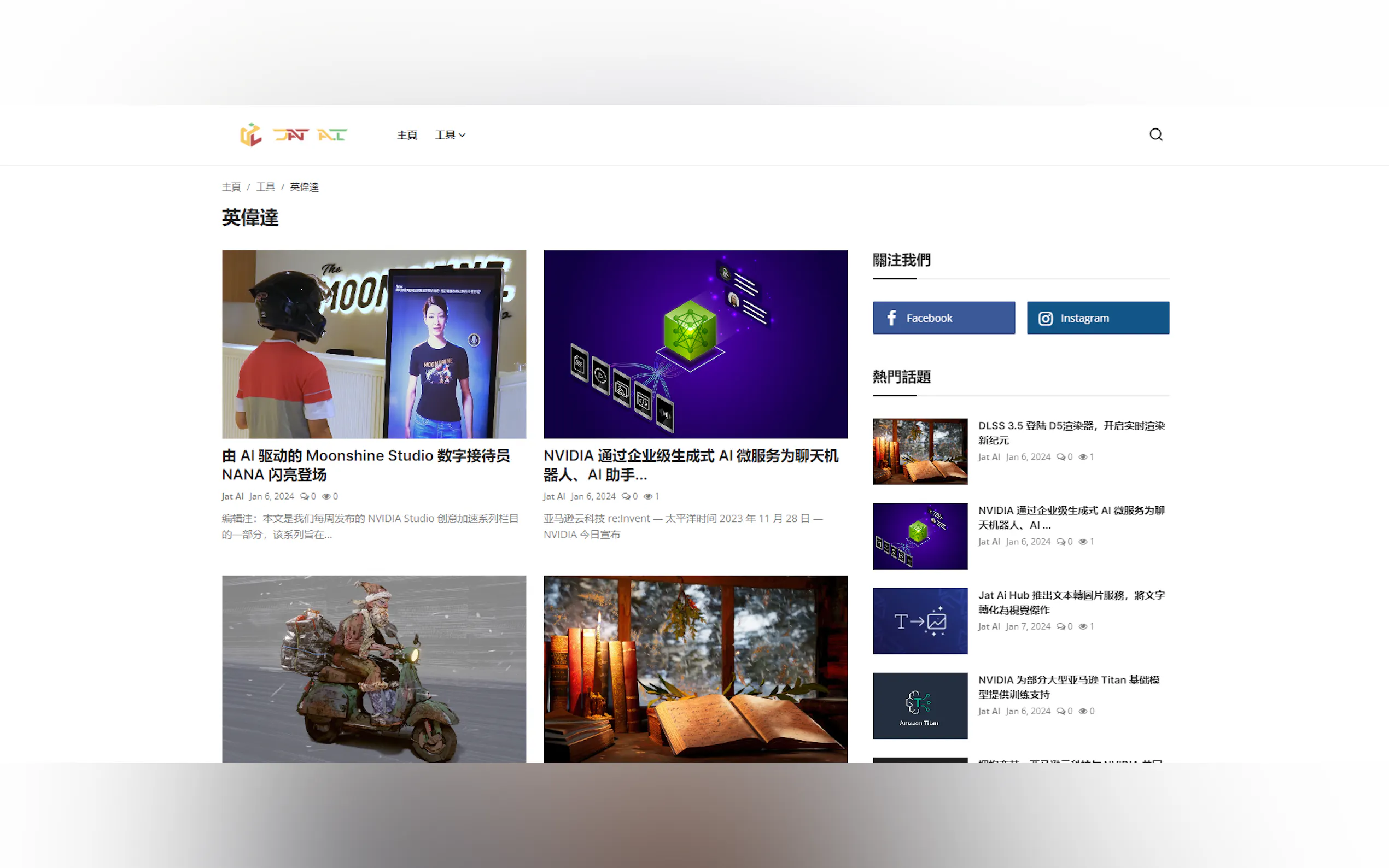The width and height of the screenshot is (1389, 868).
Task: Expand the 工具 dropdown menu
Action: click(x=450, y=135)
